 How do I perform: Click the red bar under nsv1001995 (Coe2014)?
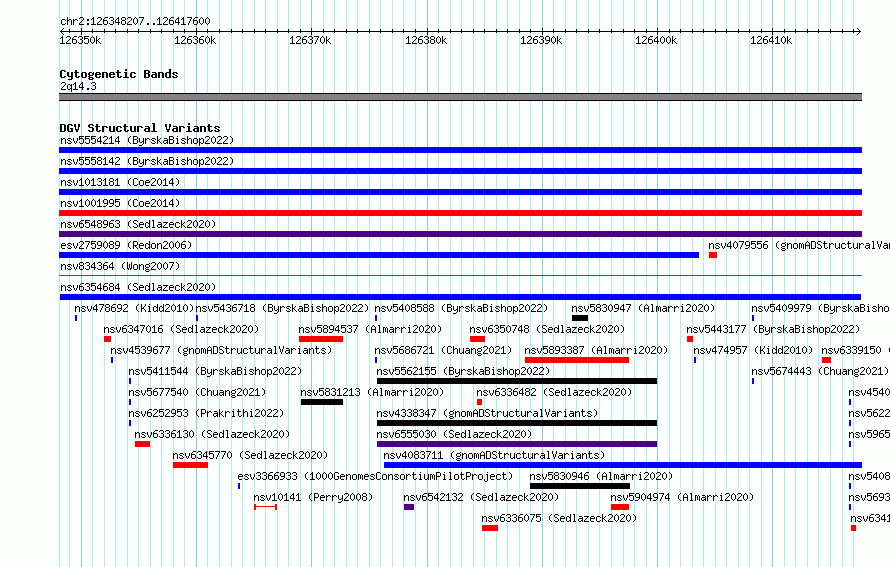[460, 213]
